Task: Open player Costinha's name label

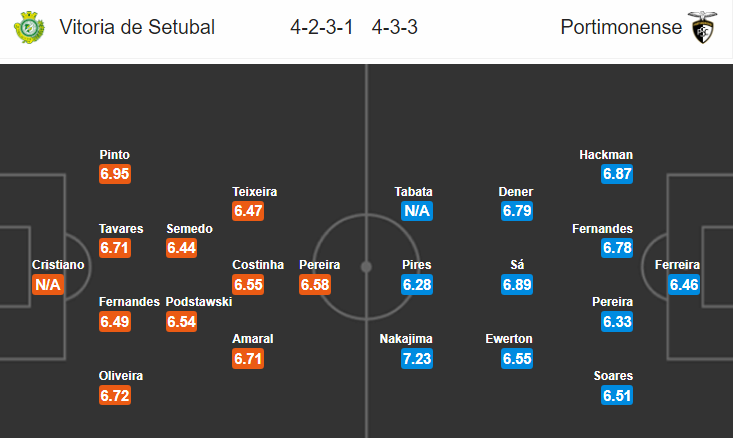Action: [x=258, y=265]
